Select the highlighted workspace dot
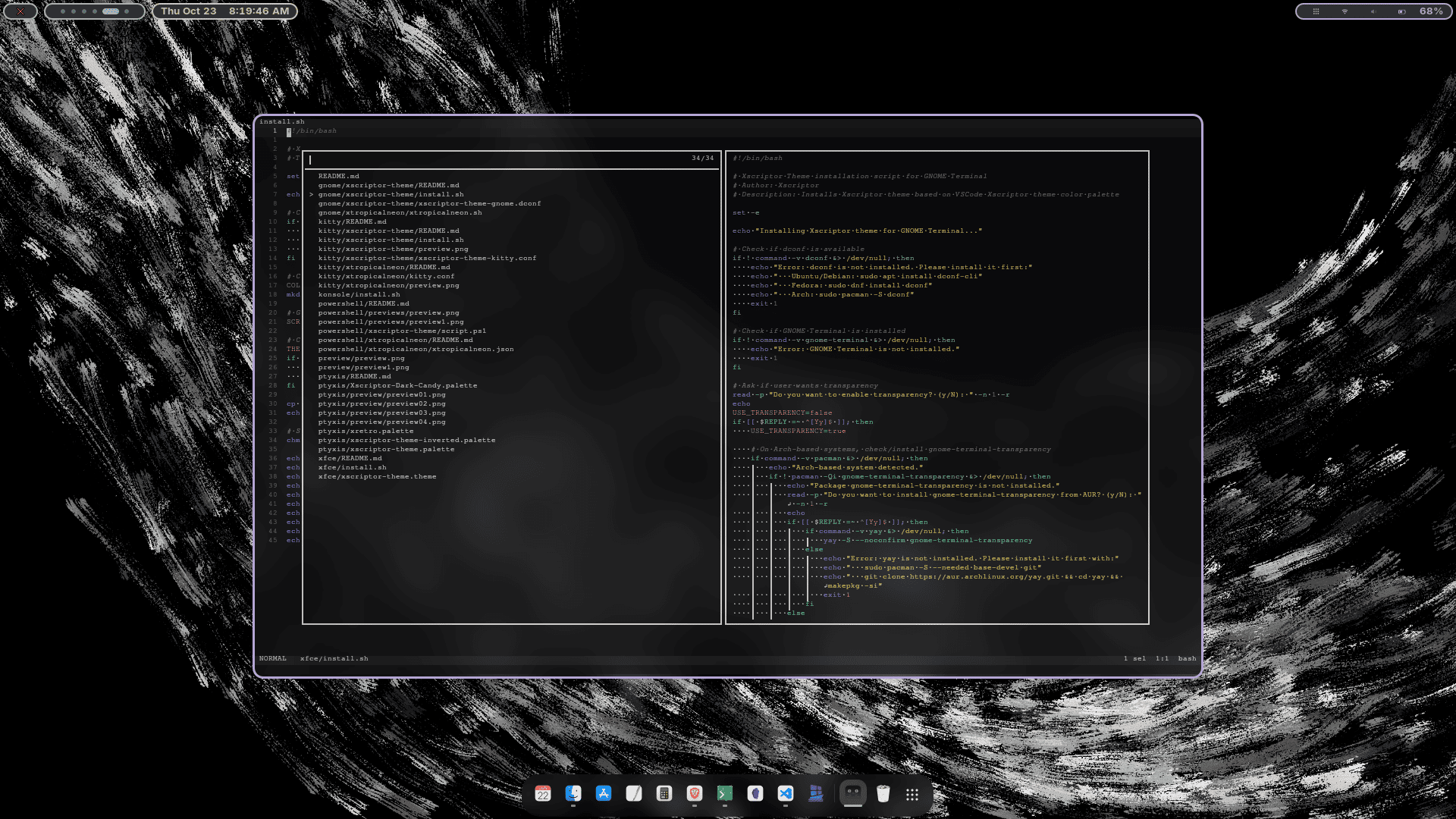Image resolution: width=1456 pixels, height=819 pixels. [x=110, y=11]
